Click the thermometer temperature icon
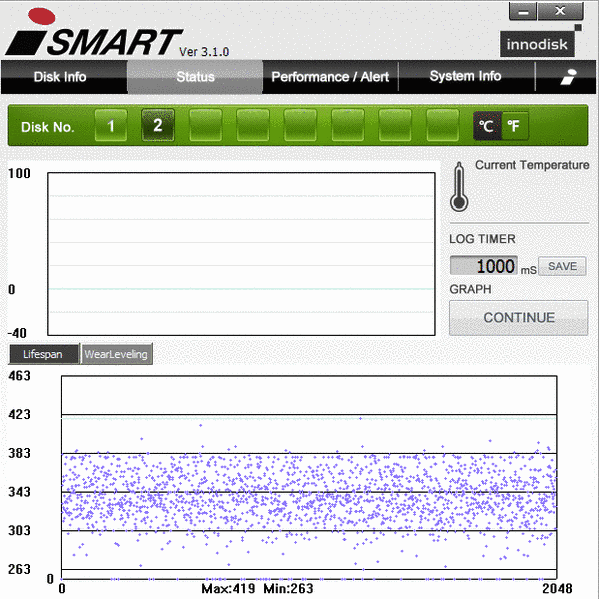 coord(459,187)
